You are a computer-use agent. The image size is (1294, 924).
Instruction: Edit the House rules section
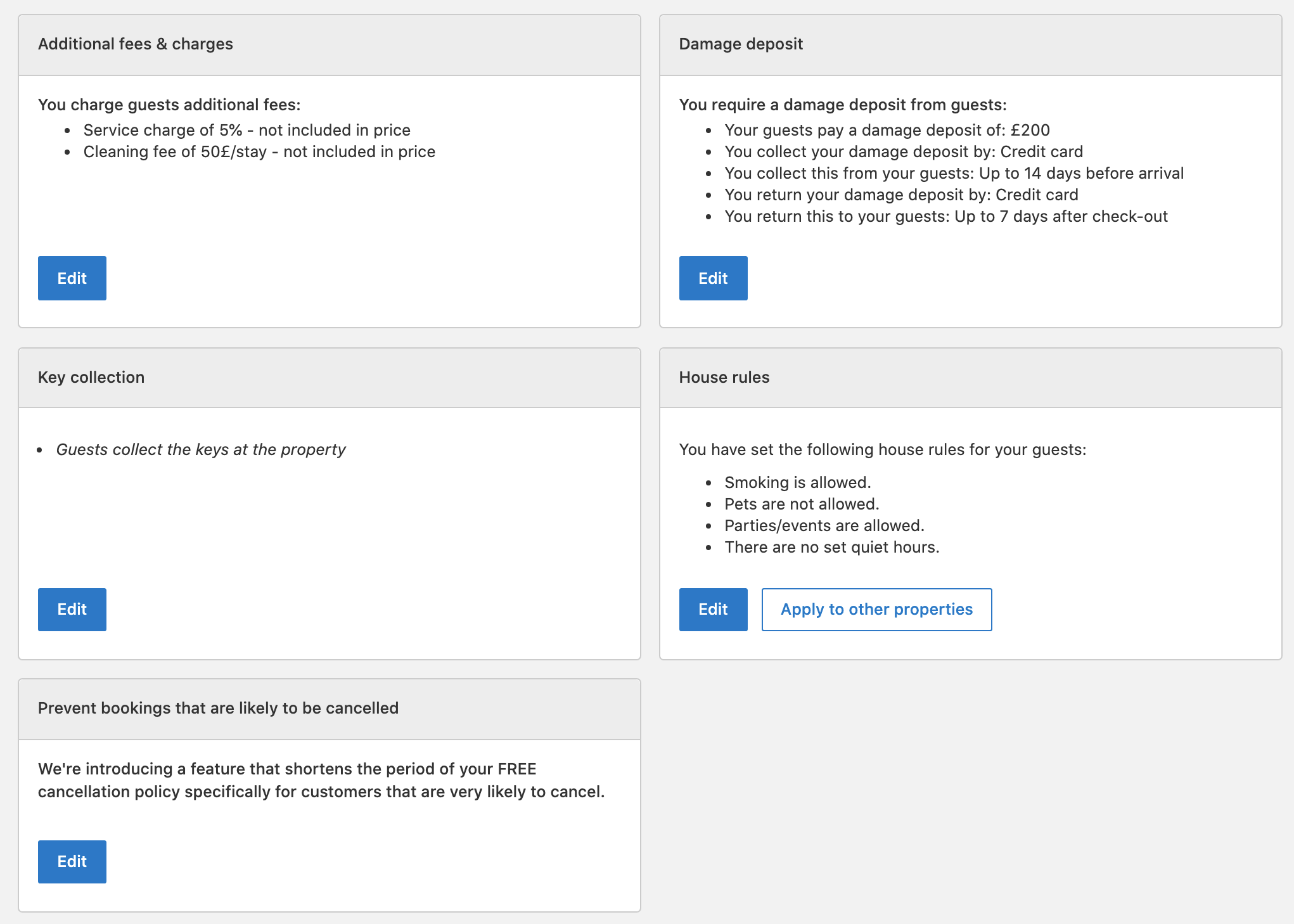point(713,610)
